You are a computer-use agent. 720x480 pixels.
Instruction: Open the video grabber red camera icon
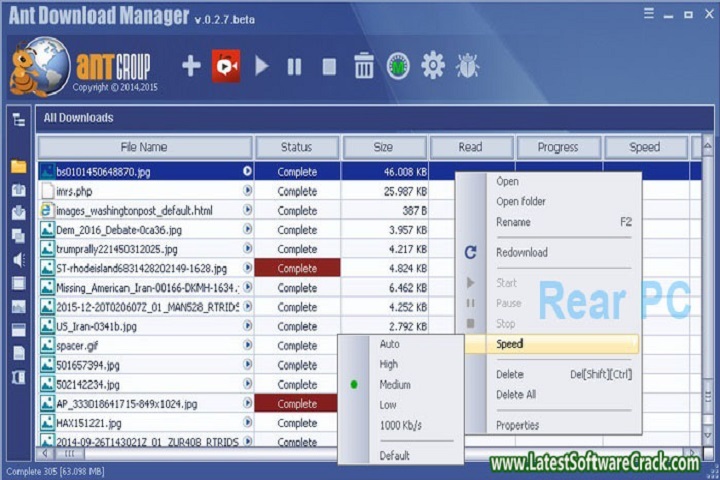(226, 66)
